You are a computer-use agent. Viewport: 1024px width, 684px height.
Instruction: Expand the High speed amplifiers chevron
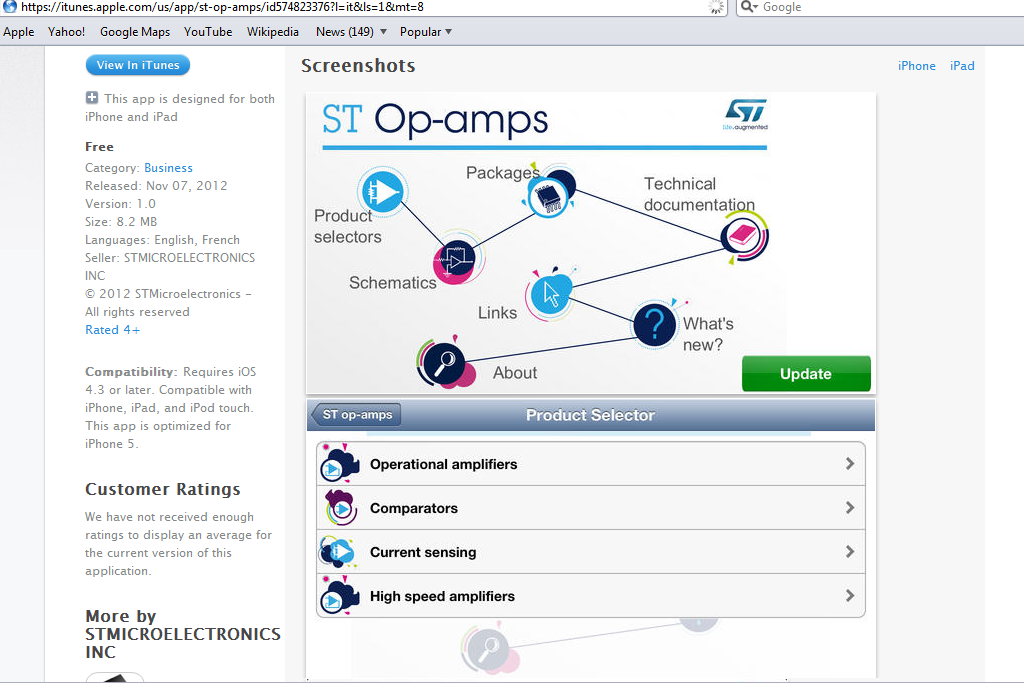point(850,596)
